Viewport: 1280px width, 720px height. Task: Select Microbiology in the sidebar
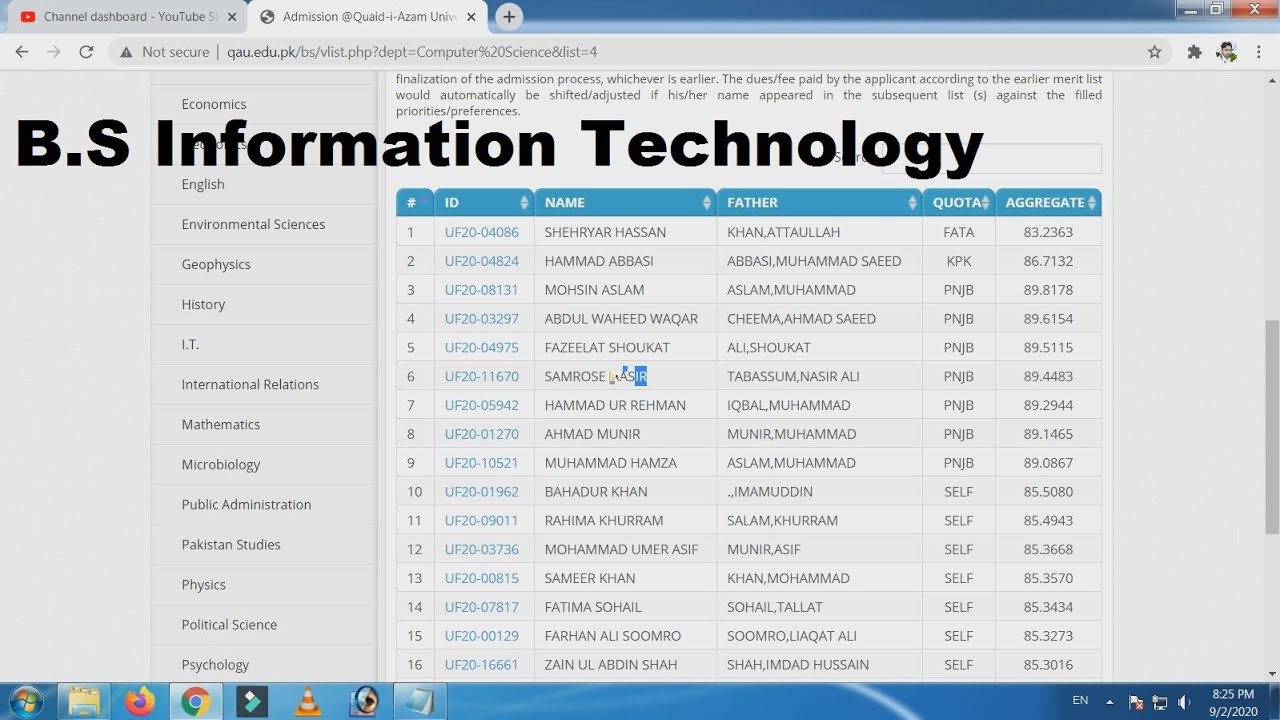point(221,464)
